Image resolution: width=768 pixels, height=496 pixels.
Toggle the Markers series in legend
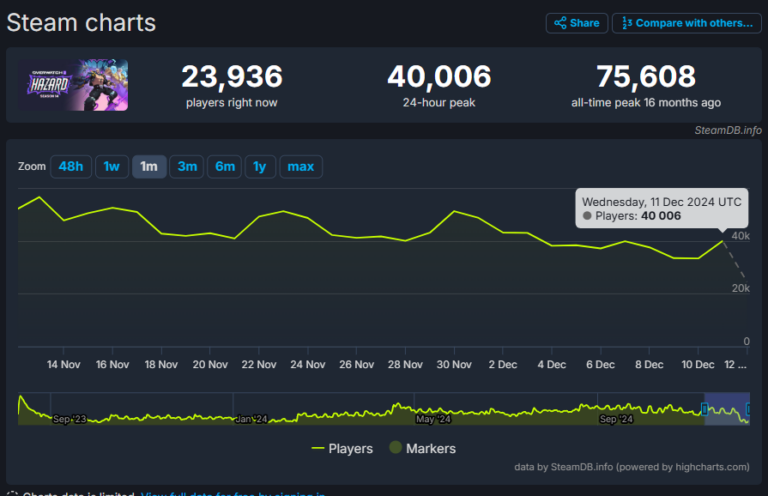[422, 449]
